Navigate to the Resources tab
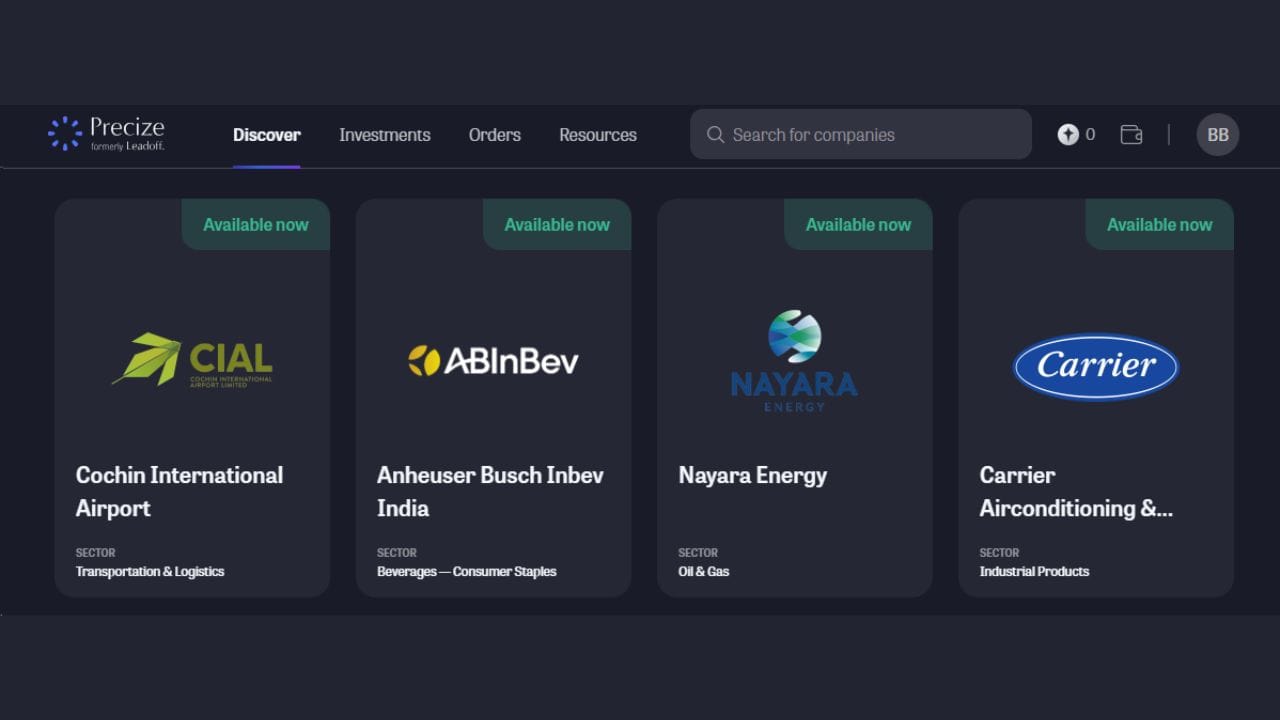Screen dimensions: 1280x720 click(x=597, y=135)
